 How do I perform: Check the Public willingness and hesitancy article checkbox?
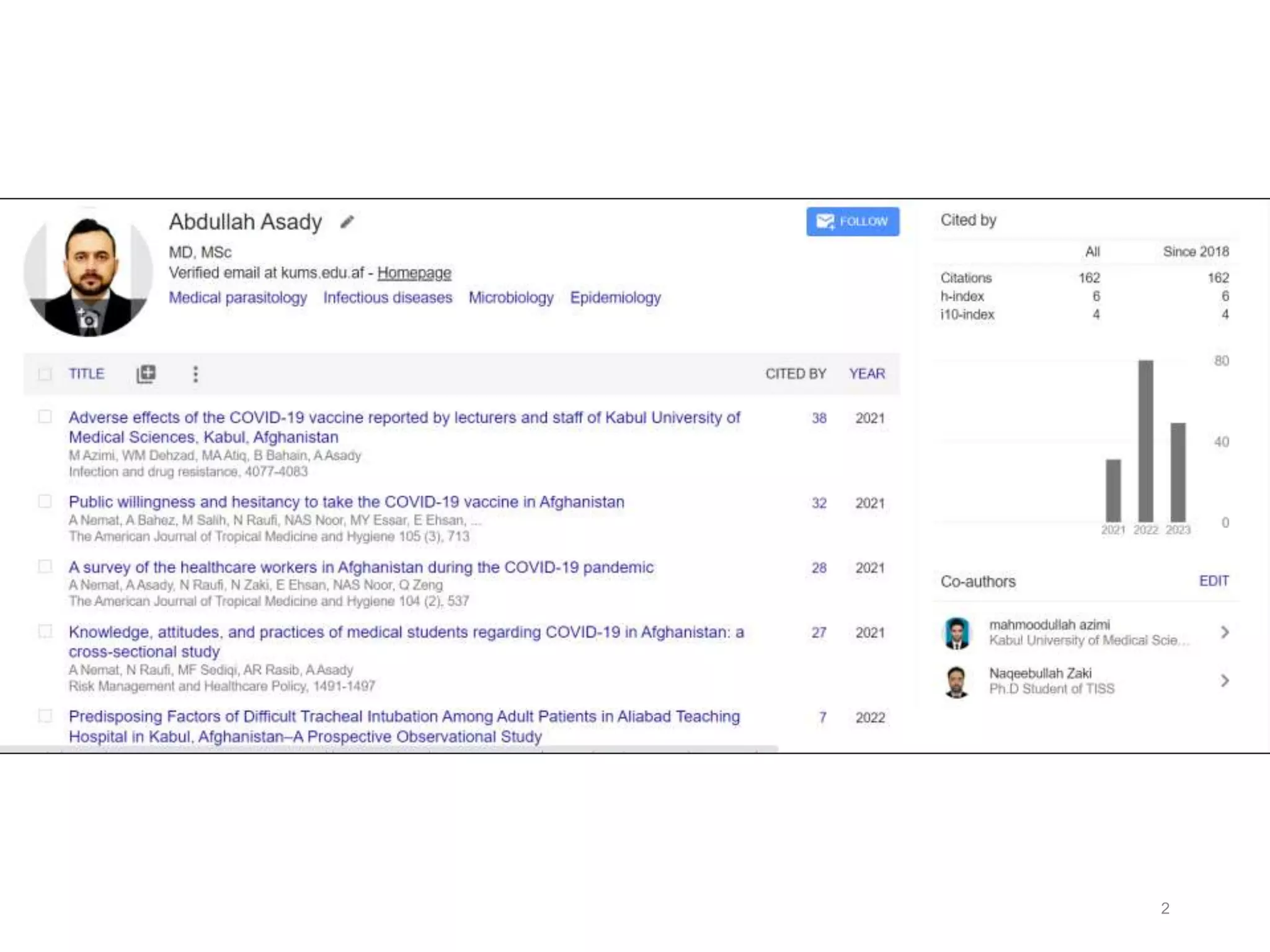(x=45, y=501)
